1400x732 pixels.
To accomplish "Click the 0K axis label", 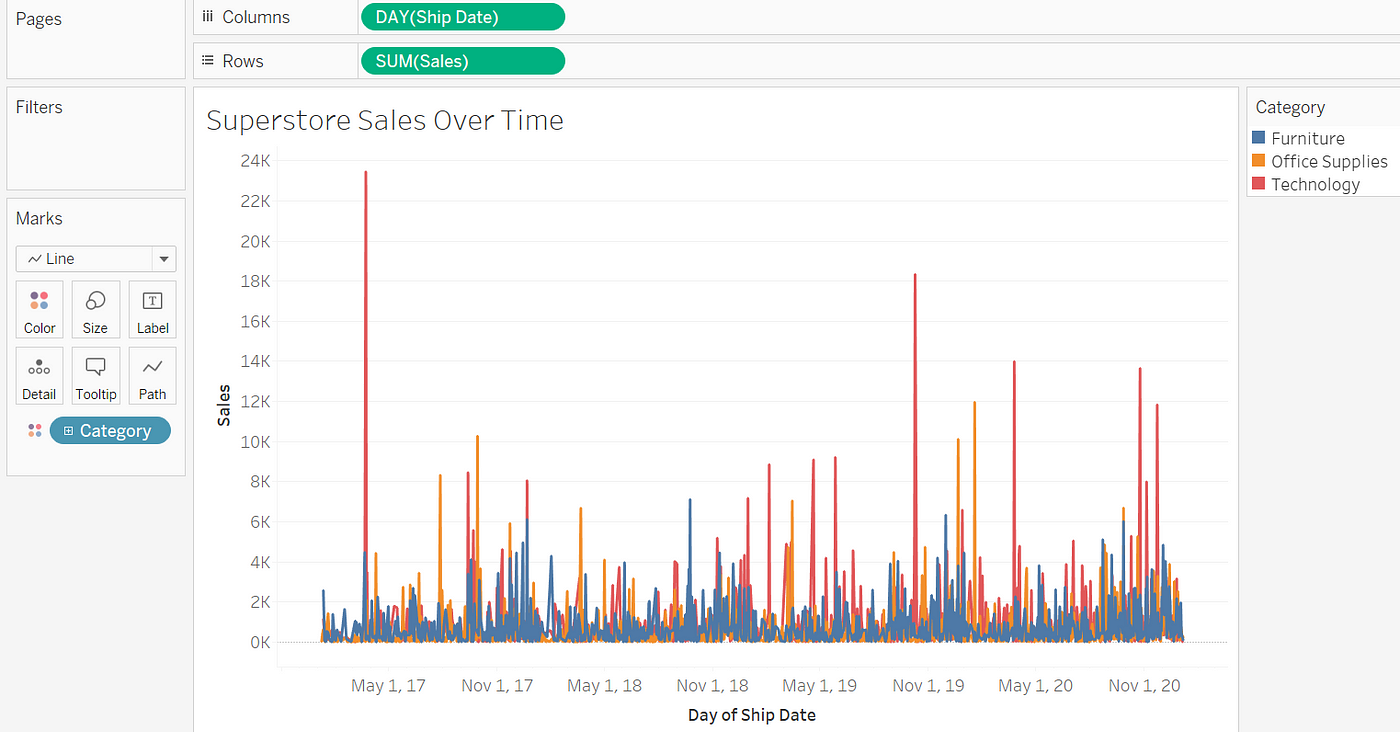I will point(260,642).
